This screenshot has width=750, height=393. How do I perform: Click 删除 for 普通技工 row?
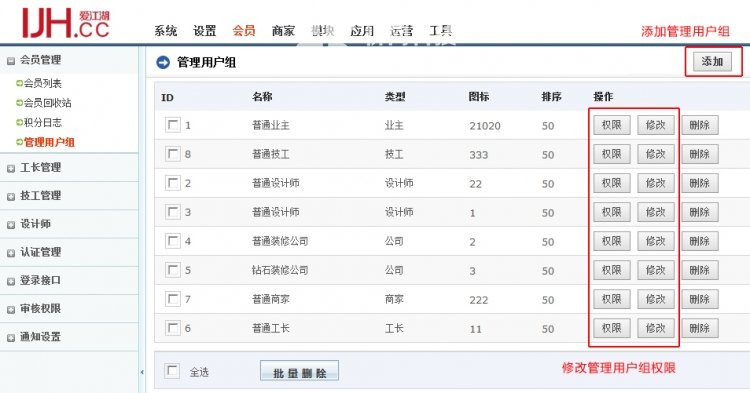(x=700, y=154)
